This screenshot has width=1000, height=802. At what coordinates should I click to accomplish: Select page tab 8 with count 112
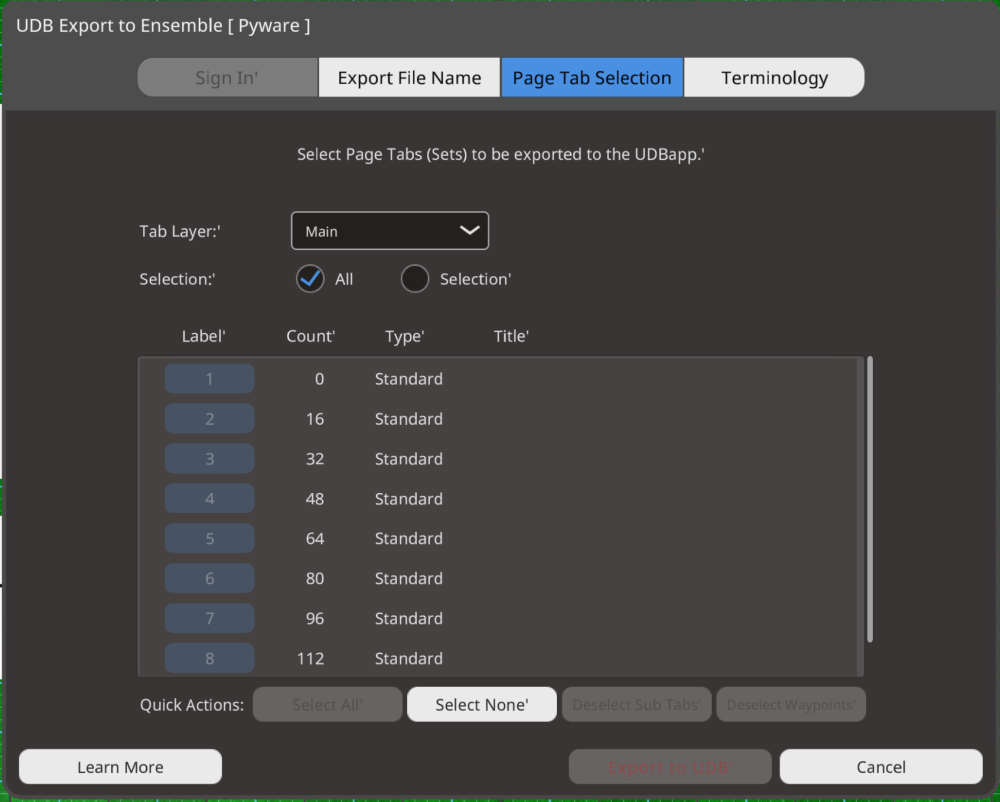(x=209, y=658)
